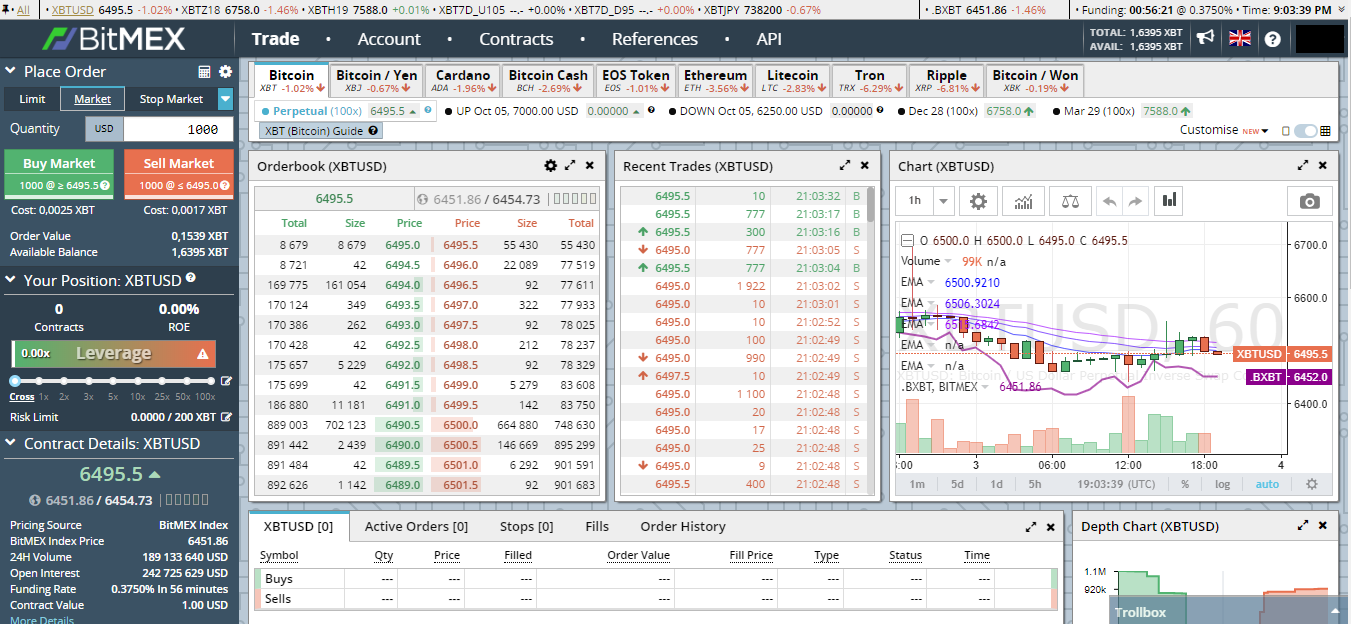This screenshot has height=624, width=1372.
Task: Maximize the Orderbook panel
Action: (570, 166)
